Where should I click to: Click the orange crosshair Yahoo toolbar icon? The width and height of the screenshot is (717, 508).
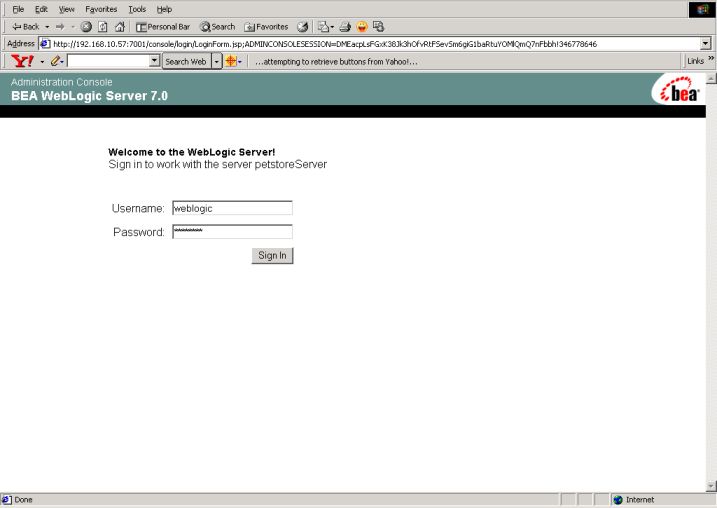[x=231, y=61]
